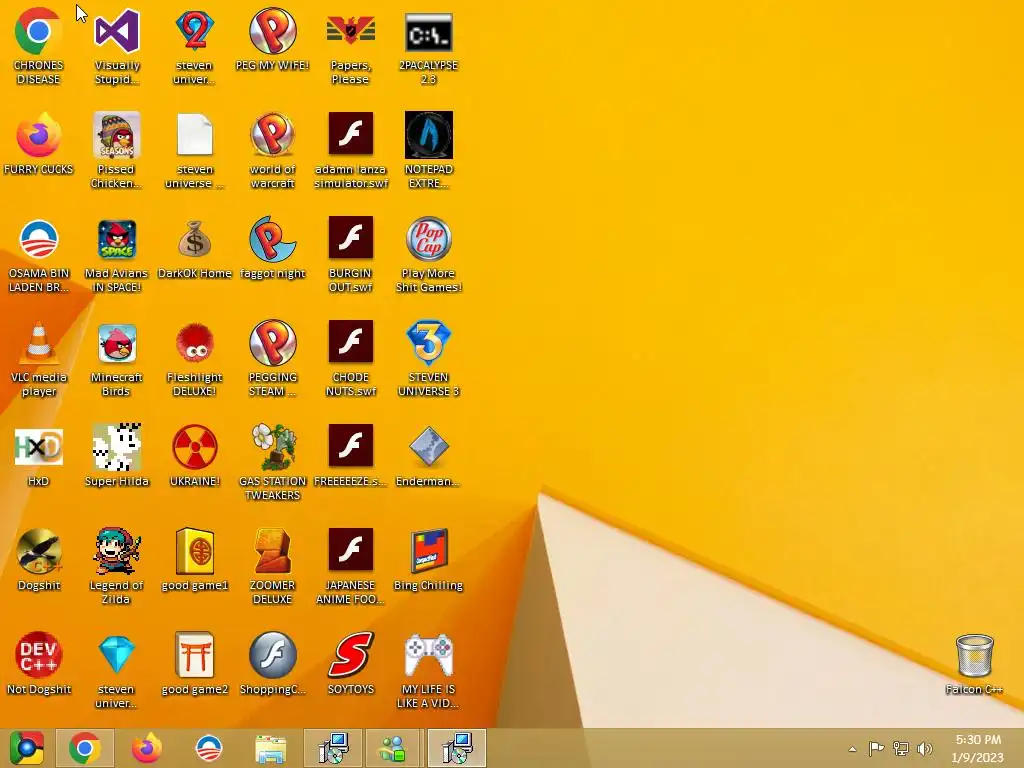
Task: Open the Enderman... desktop icon
Action: click(428, 456)
